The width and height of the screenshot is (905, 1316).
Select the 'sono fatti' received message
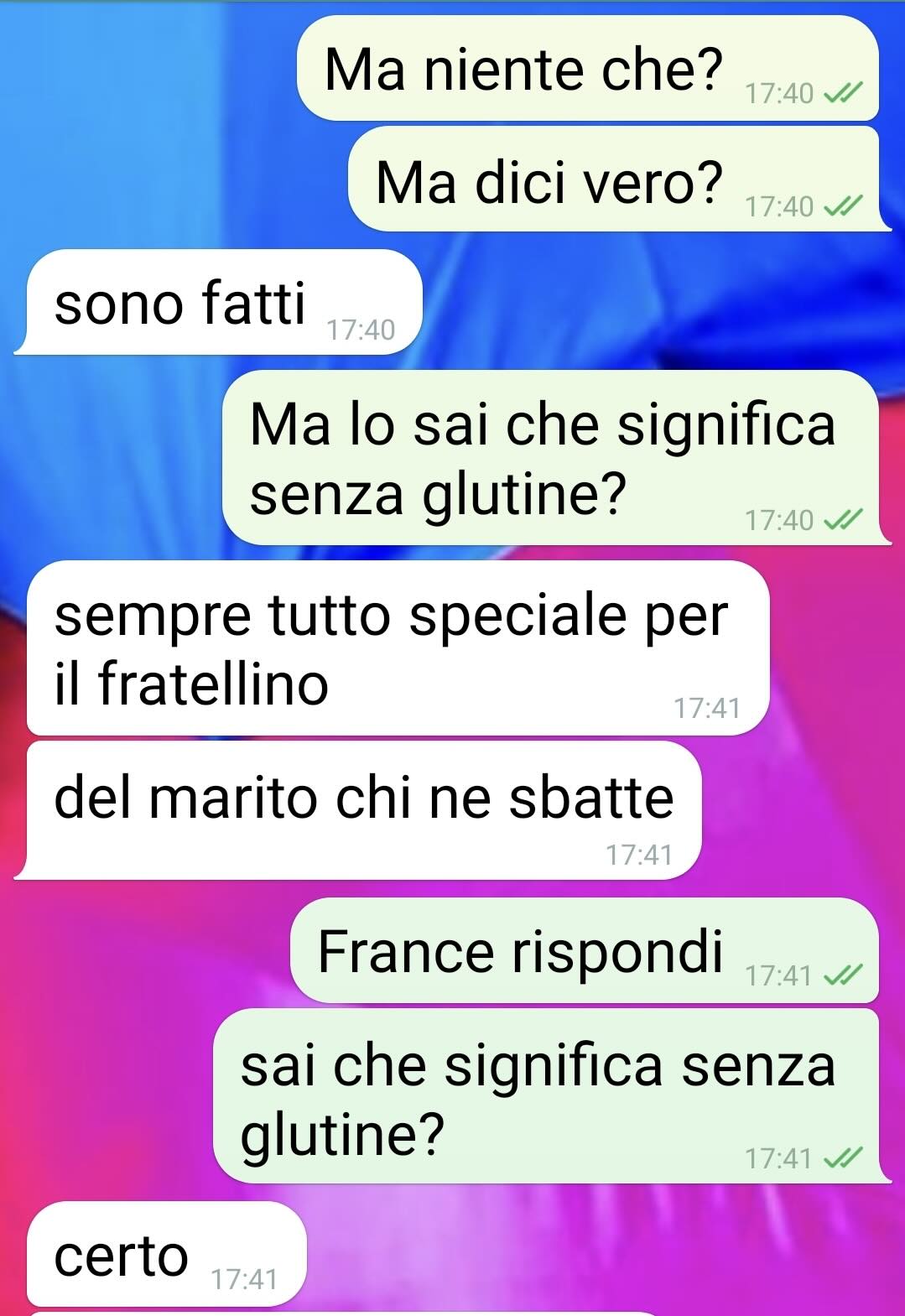pyautogui.click(x=218, y=302)
